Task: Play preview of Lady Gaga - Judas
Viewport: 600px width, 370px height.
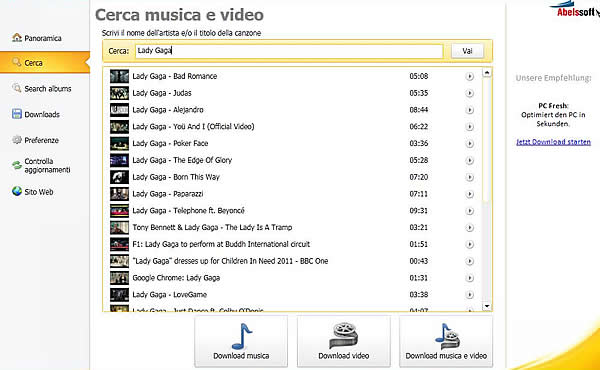Action: tap(470, 93)
